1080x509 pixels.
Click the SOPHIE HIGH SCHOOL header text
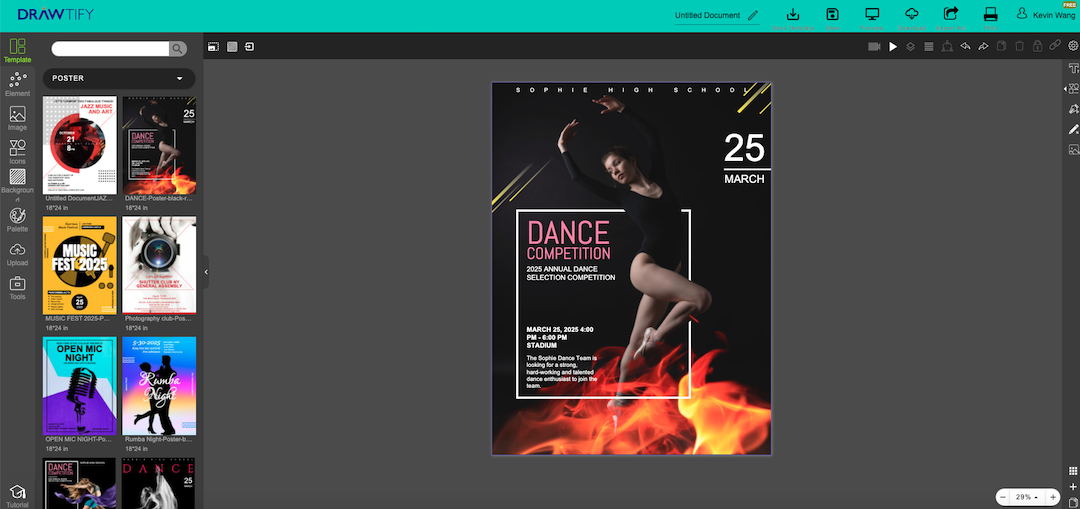tap(632, 90)
